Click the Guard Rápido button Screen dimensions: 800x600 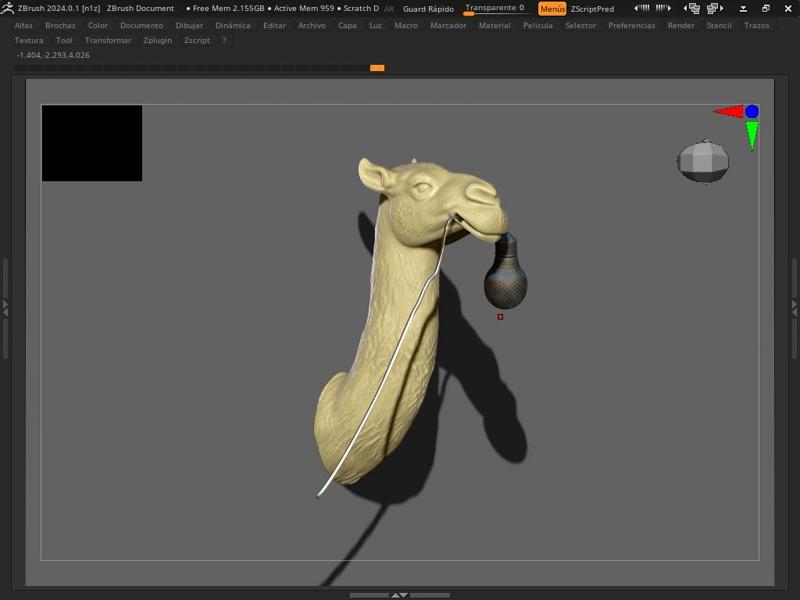(429, 7)
